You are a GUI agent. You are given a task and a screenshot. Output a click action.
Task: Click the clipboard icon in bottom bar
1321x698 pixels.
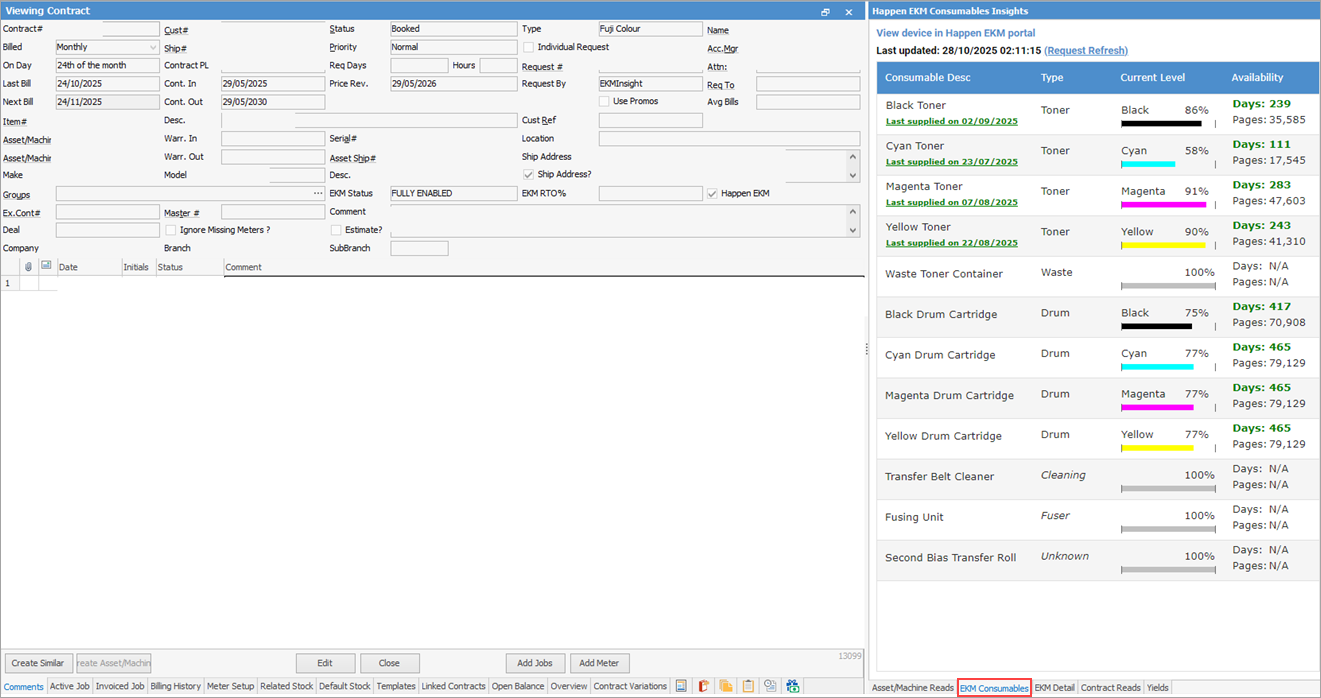747,686
